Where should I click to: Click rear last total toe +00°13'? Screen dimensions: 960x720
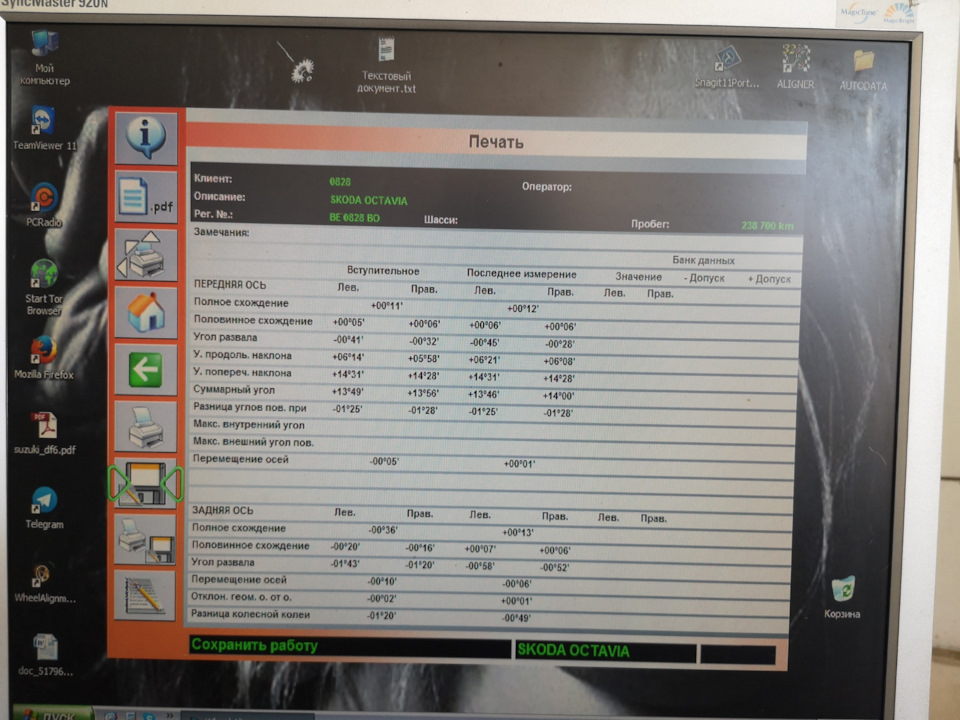click(518, 532)
